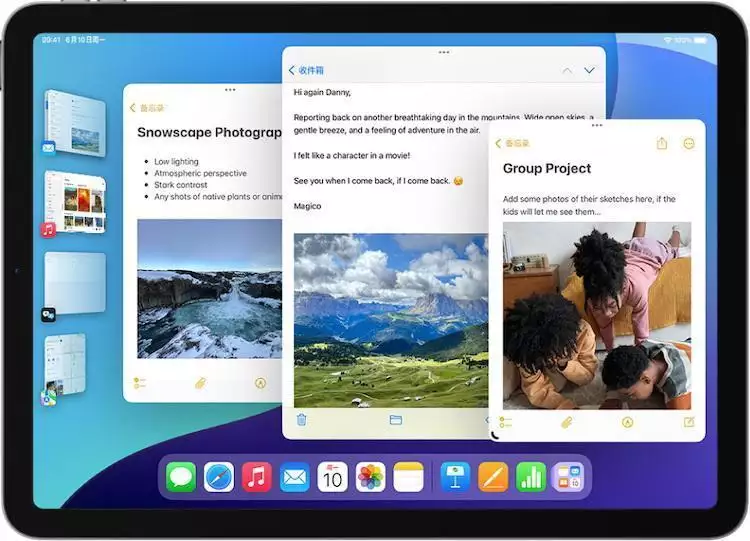
Task: Open more options circle in Group Project note
Action: tap(689, 144)
